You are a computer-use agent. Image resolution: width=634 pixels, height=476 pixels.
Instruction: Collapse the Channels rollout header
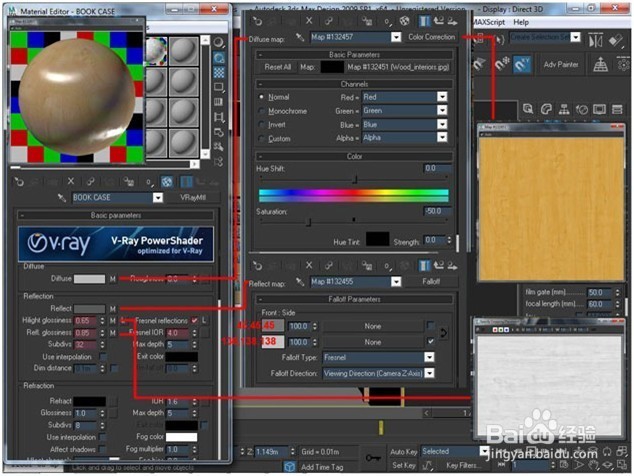click(x=354, y=84)
